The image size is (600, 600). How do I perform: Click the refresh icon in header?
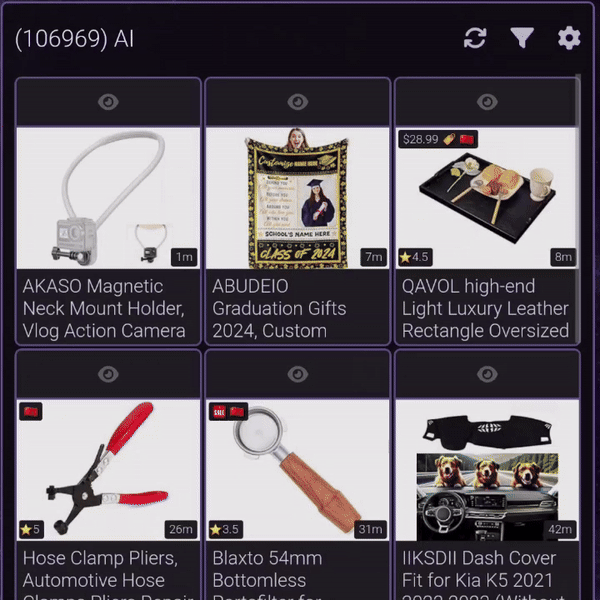(475, 38)
